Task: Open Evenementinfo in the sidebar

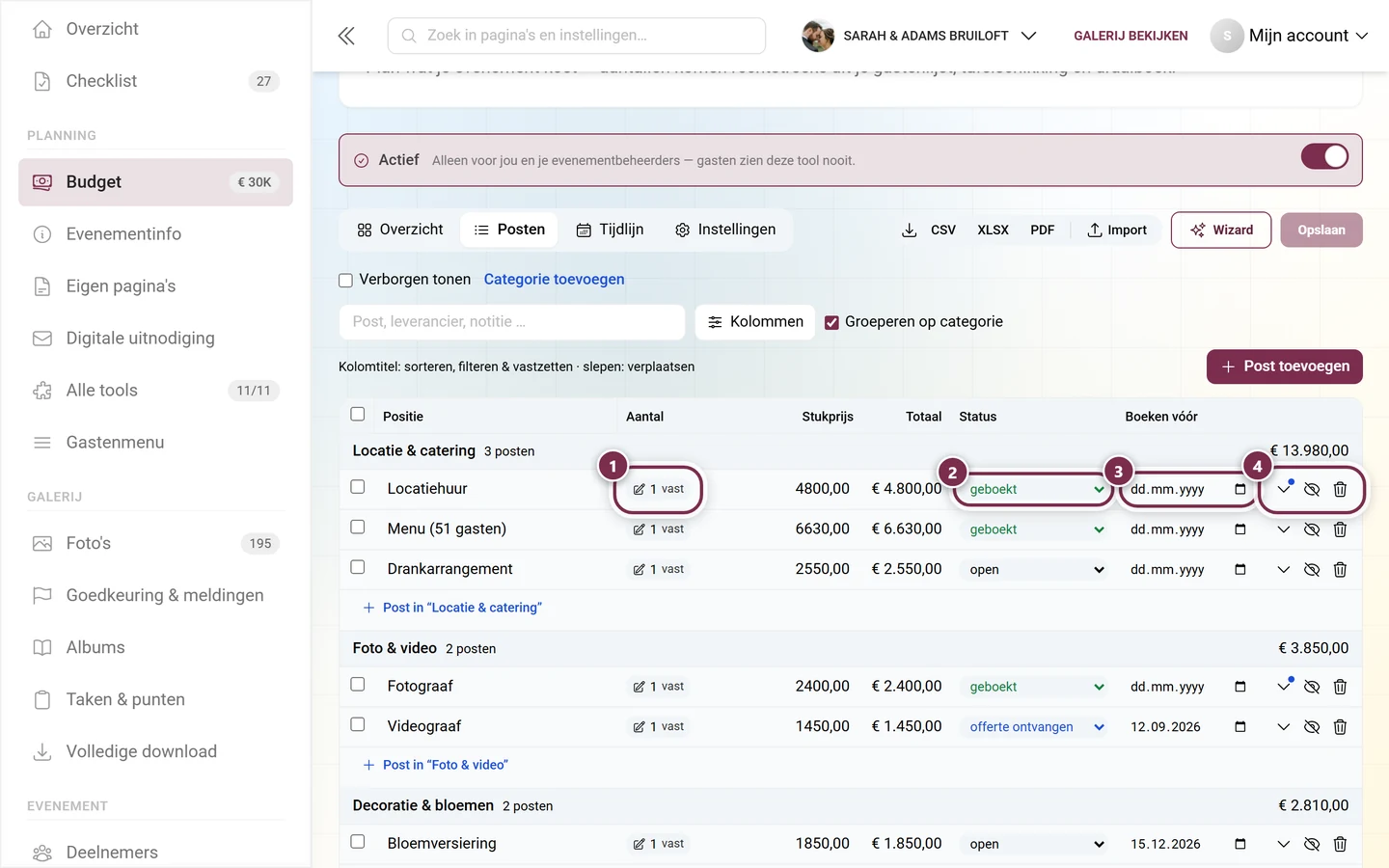Action: point(155,234)
